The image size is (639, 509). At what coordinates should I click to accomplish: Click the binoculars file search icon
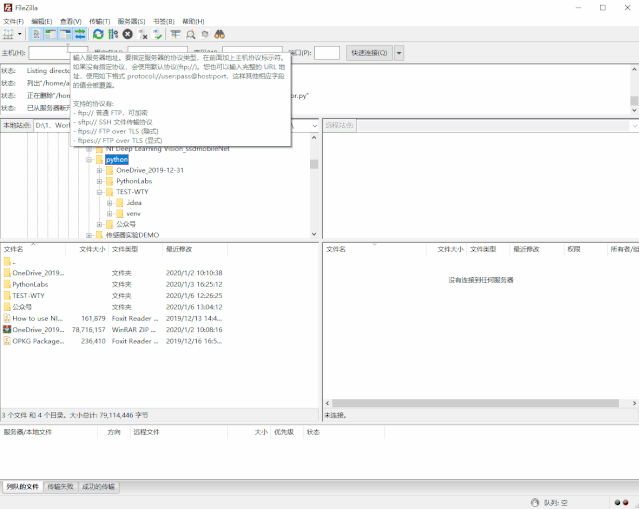(x=220, y=34)
